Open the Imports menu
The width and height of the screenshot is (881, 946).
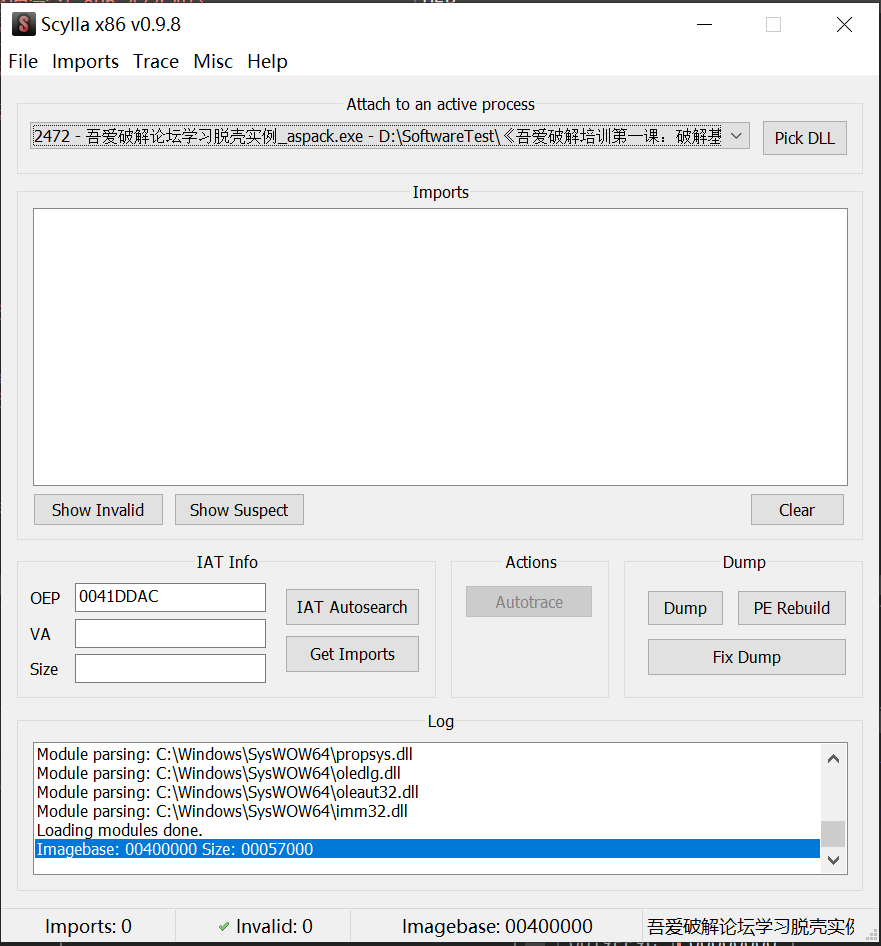[x=85, y=62]
